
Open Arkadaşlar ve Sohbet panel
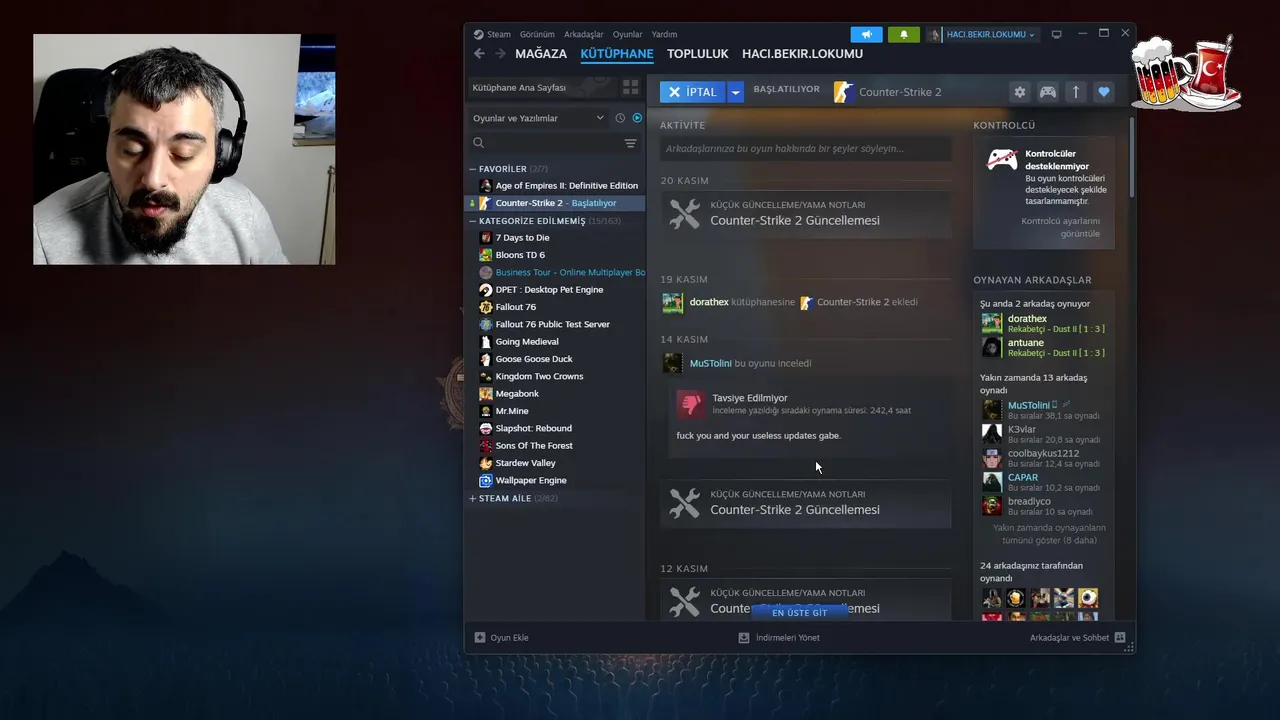pyautogui.click(x=1077, y=638)
